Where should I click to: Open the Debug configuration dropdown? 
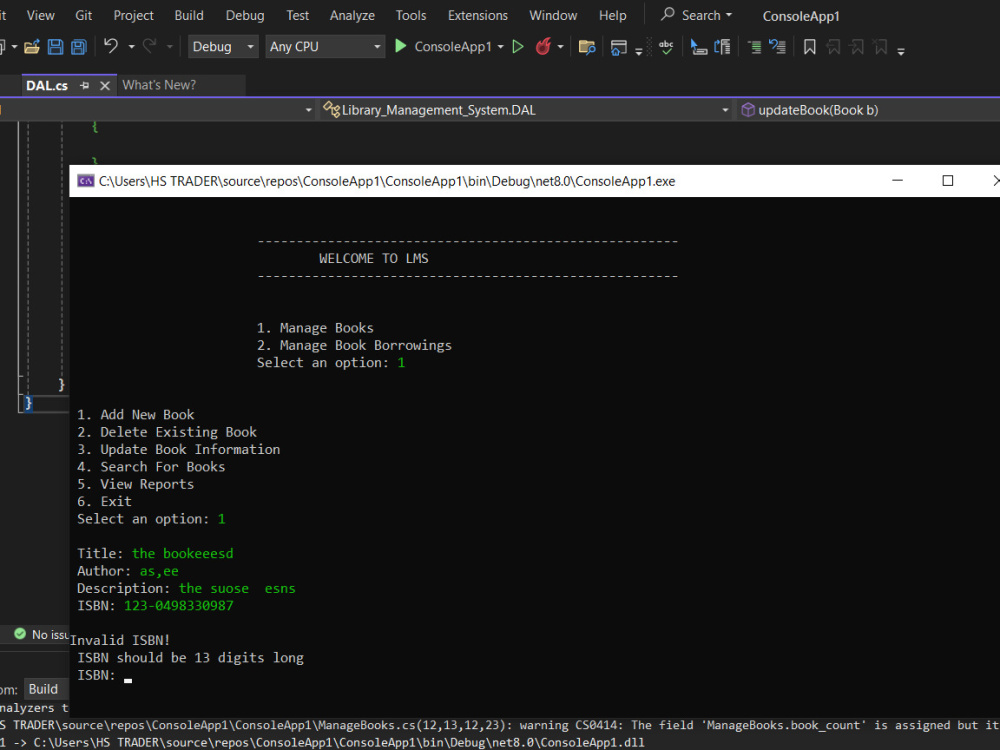tap(222, 46)
